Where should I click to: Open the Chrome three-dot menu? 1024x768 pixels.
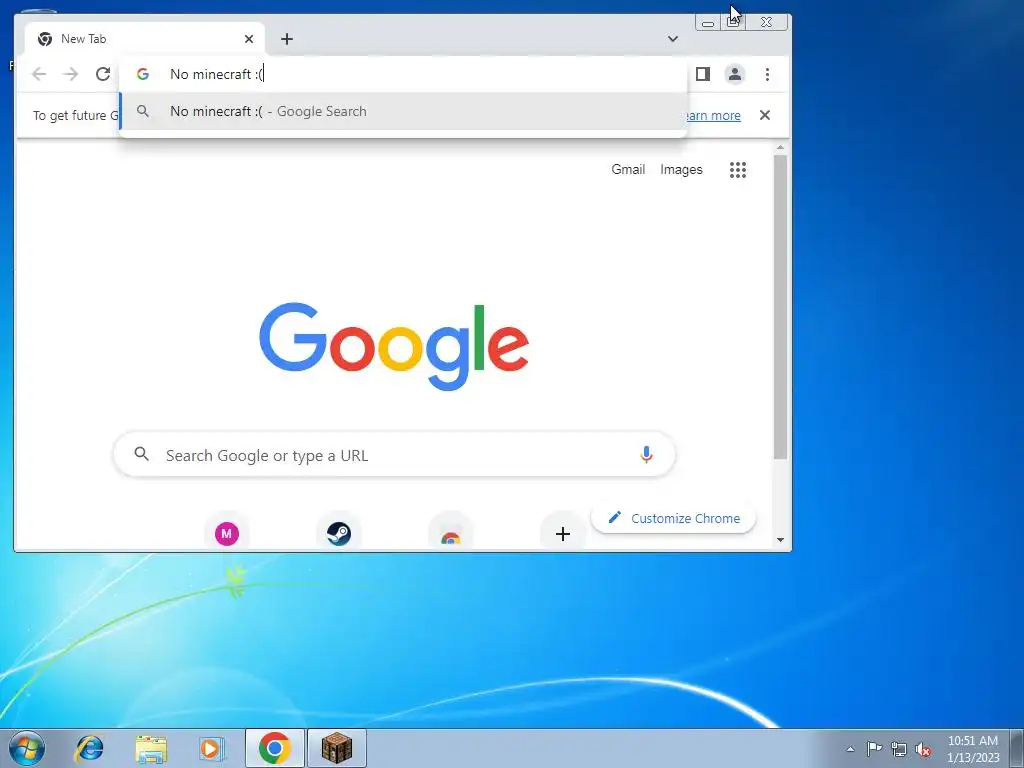tap(767, 74)
